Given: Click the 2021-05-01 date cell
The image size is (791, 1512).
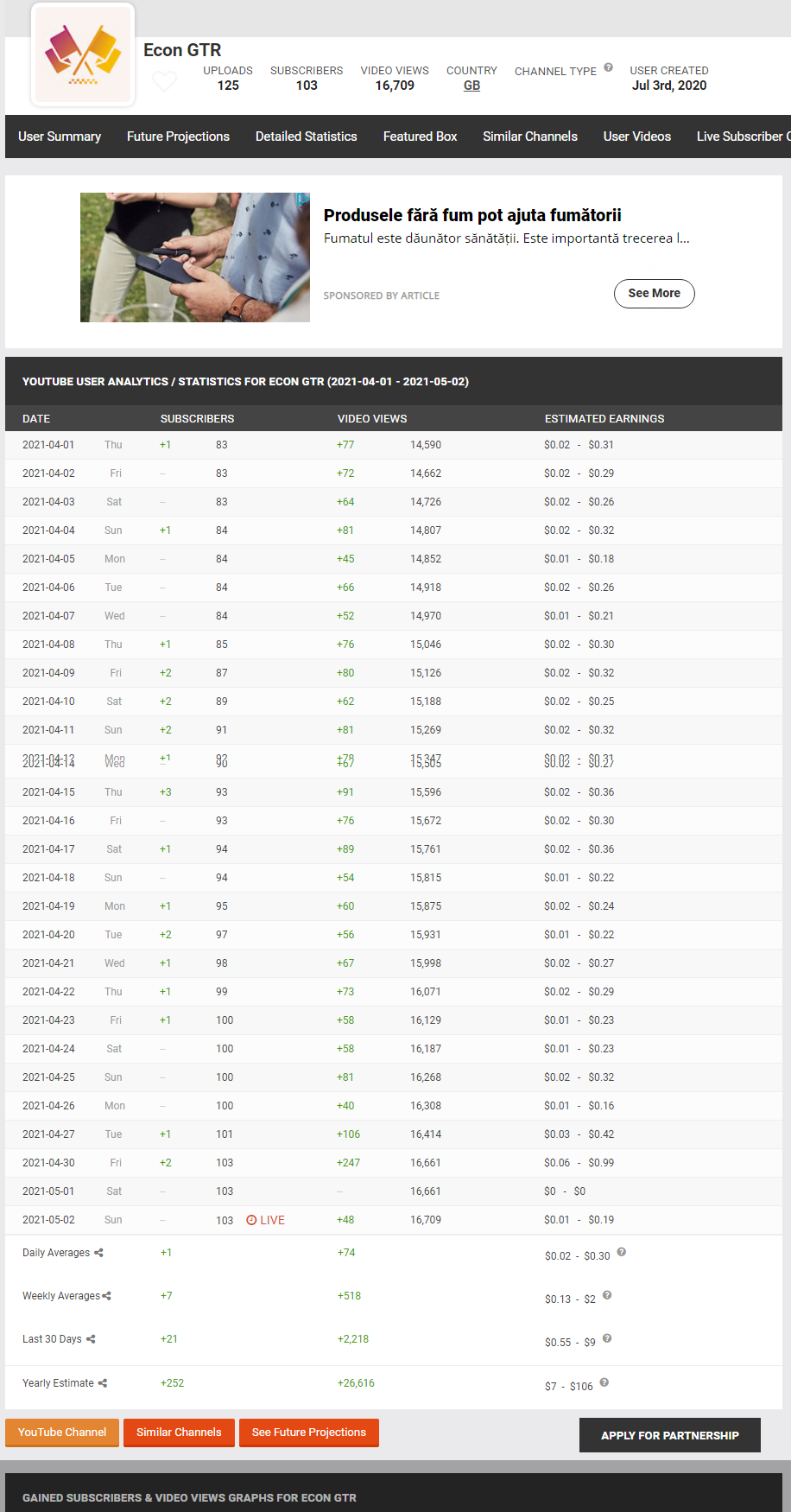Looking at the screenshot, I should pos(48,1191).
